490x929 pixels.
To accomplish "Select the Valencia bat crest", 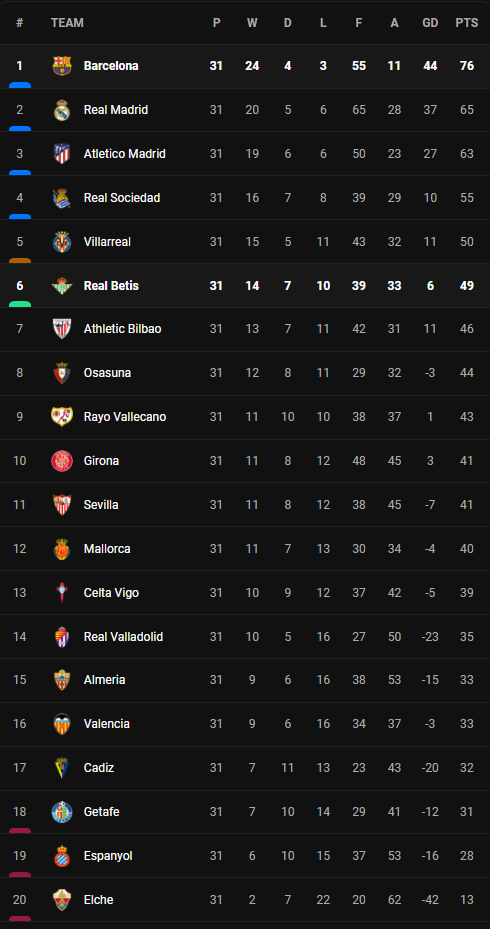I will tap(62, 723).
